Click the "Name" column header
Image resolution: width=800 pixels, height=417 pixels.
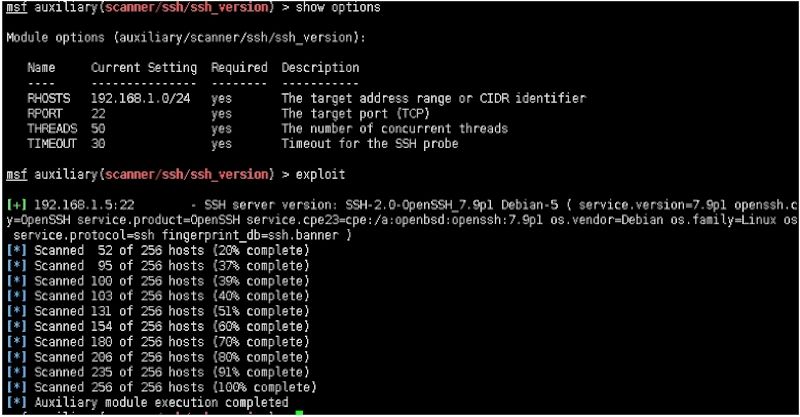click(42, 68)
